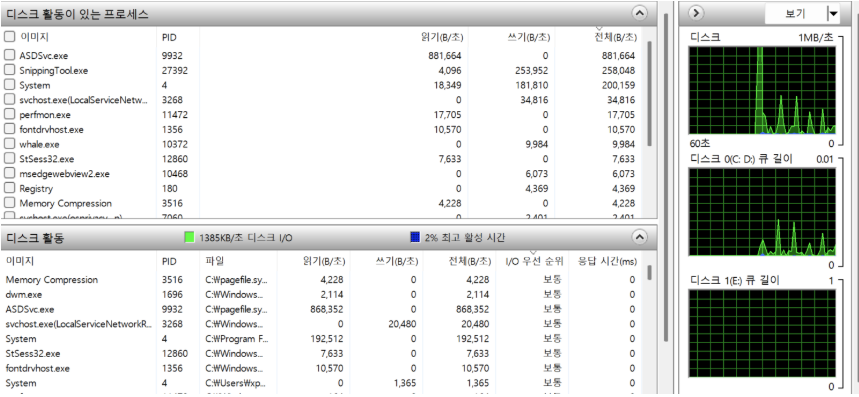Image resolution: width=859 pixels, height=397 pixels.
Task: Check the Memory Compression checkbox
Action: [9, 203]
